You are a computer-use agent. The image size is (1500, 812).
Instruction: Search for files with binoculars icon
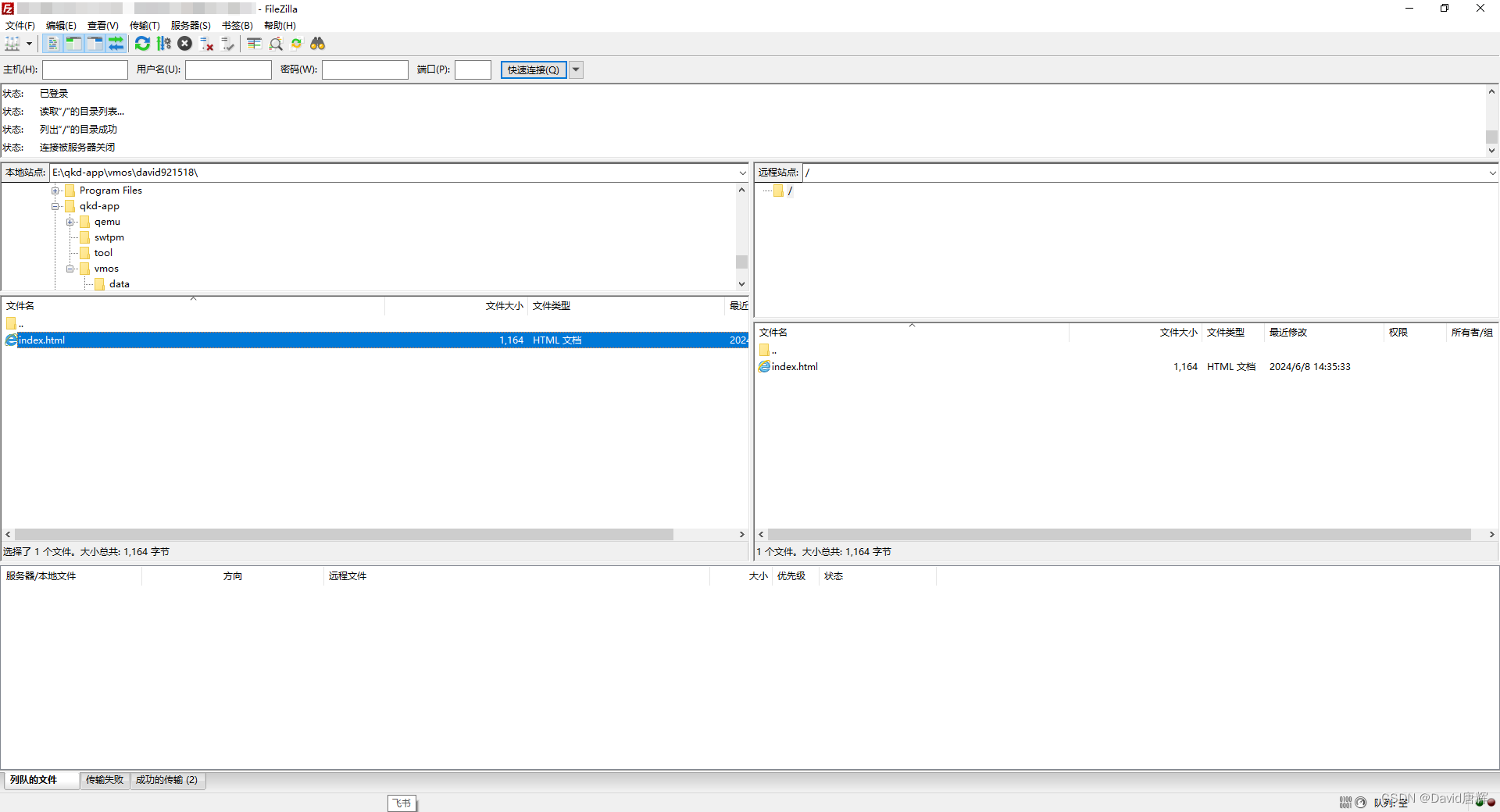coord(317,44)
